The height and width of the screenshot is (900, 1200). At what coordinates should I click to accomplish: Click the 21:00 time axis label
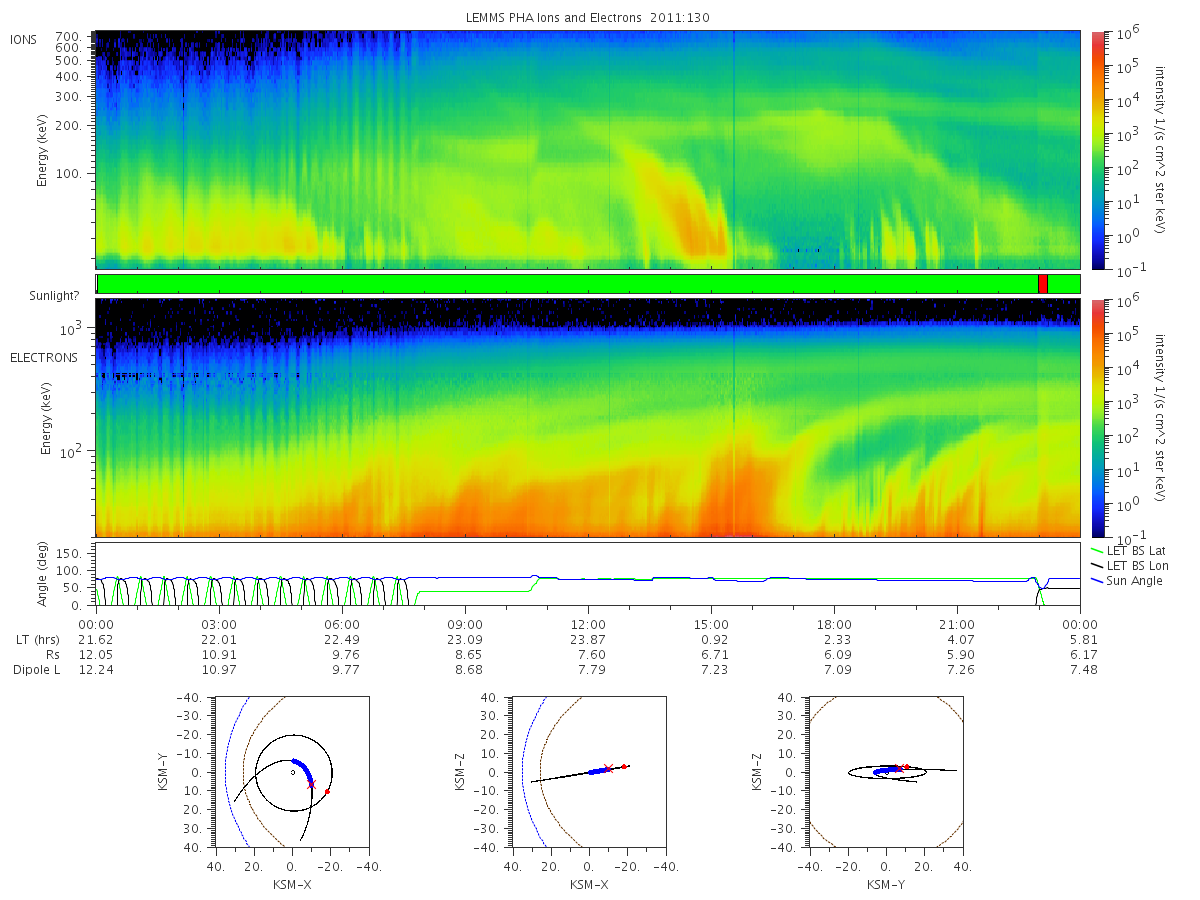click(957, 623)
